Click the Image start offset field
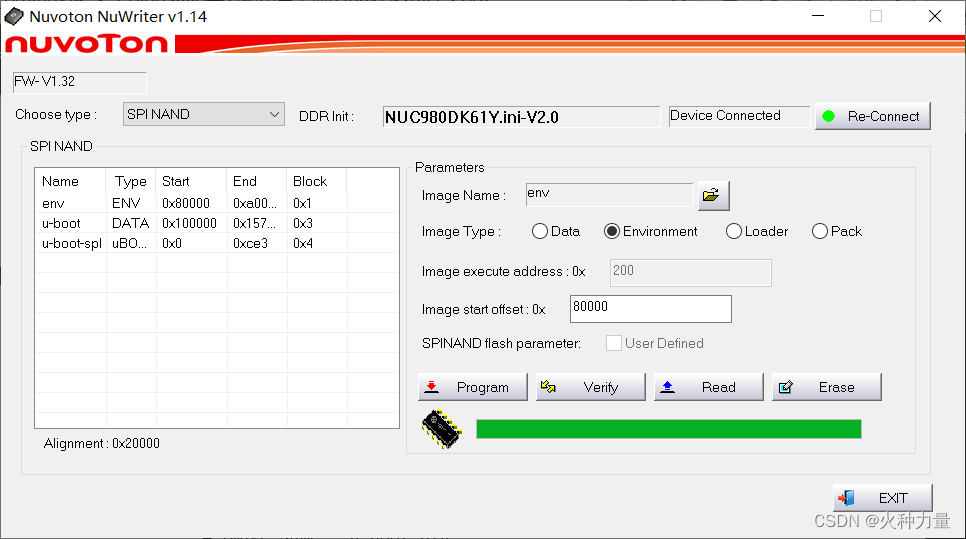This screenshot has height=539, width=966. click(651, 309)
